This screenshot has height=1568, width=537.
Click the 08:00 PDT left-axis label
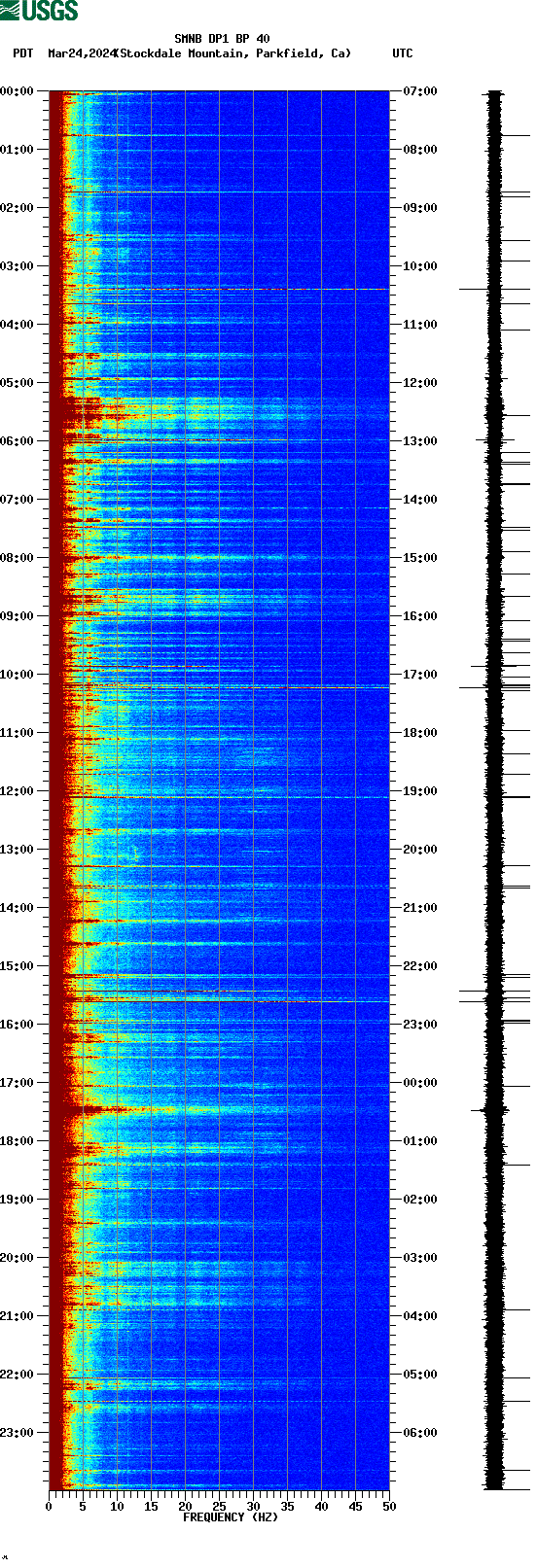tap(17, 558)
